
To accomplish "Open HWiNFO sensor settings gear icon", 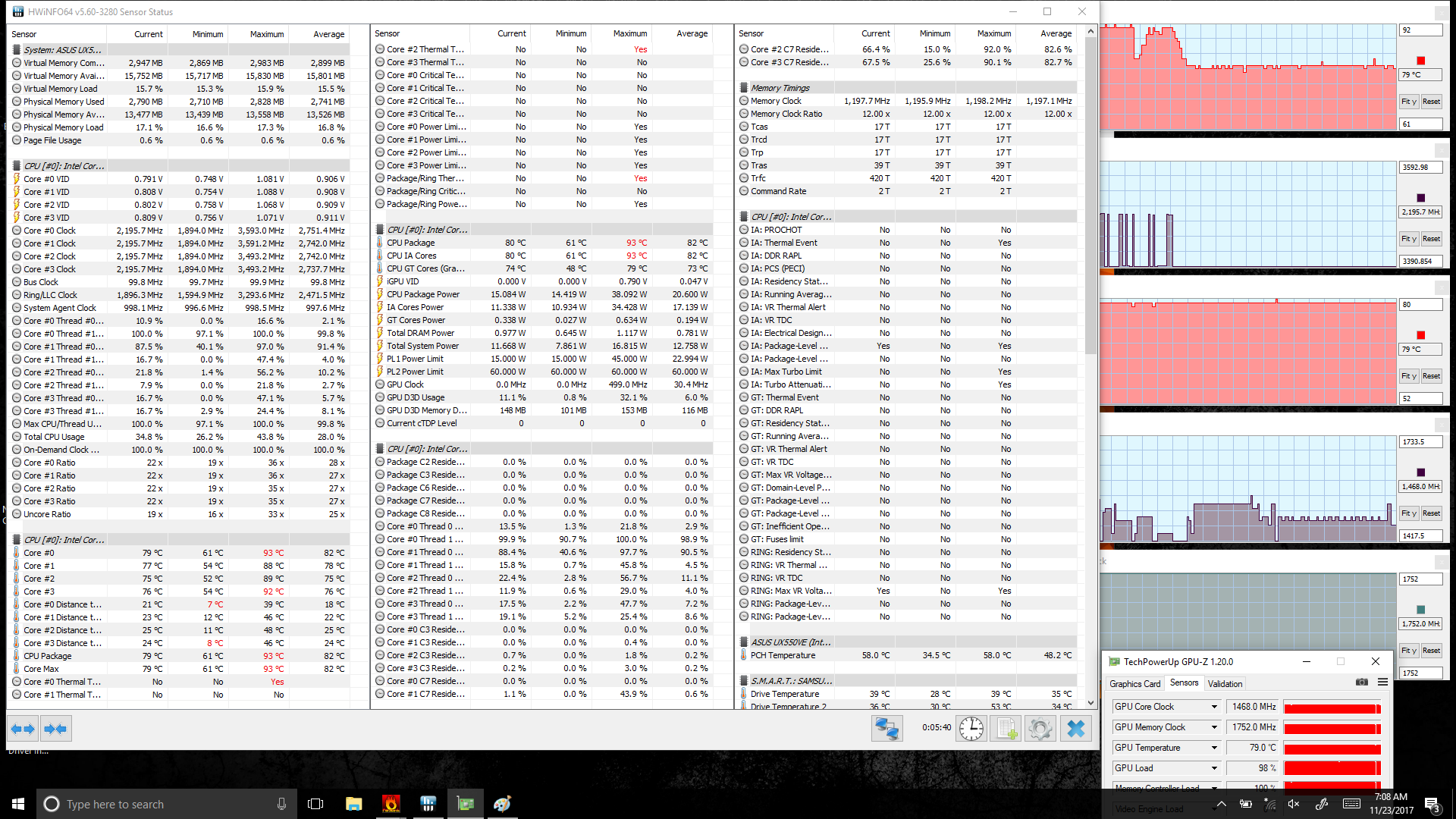I will (x=1040, y=729).
